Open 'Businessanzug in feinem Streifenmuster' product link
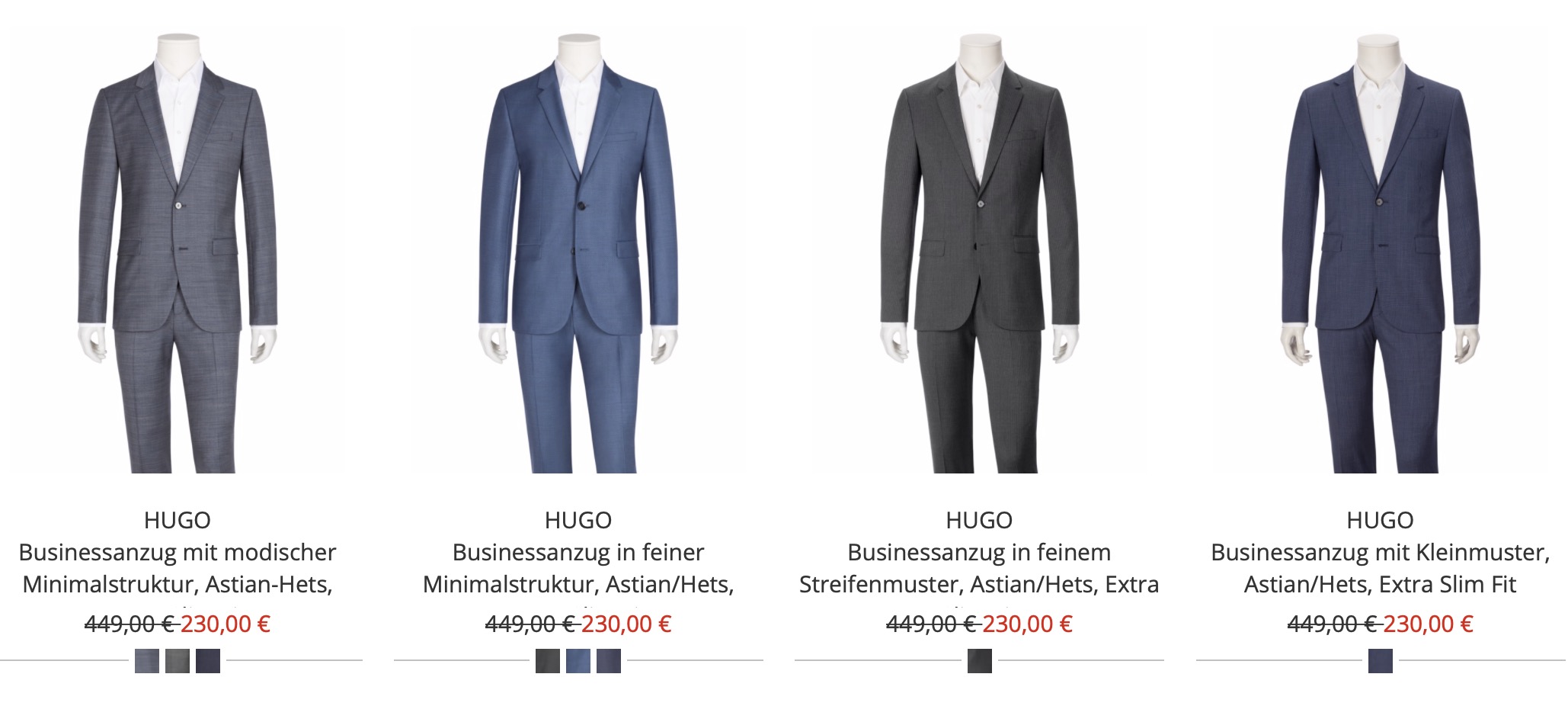The height and width of the screenshot is (706, 1568). point(979,568)
